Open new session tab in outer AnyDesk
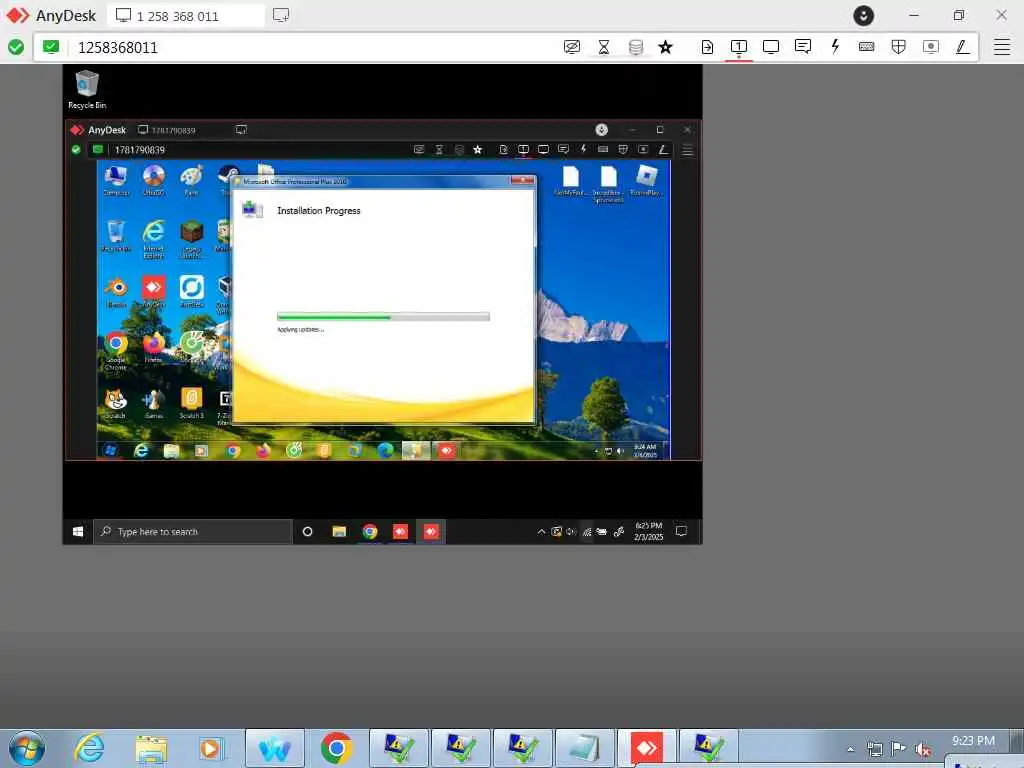 pos(281,15)
